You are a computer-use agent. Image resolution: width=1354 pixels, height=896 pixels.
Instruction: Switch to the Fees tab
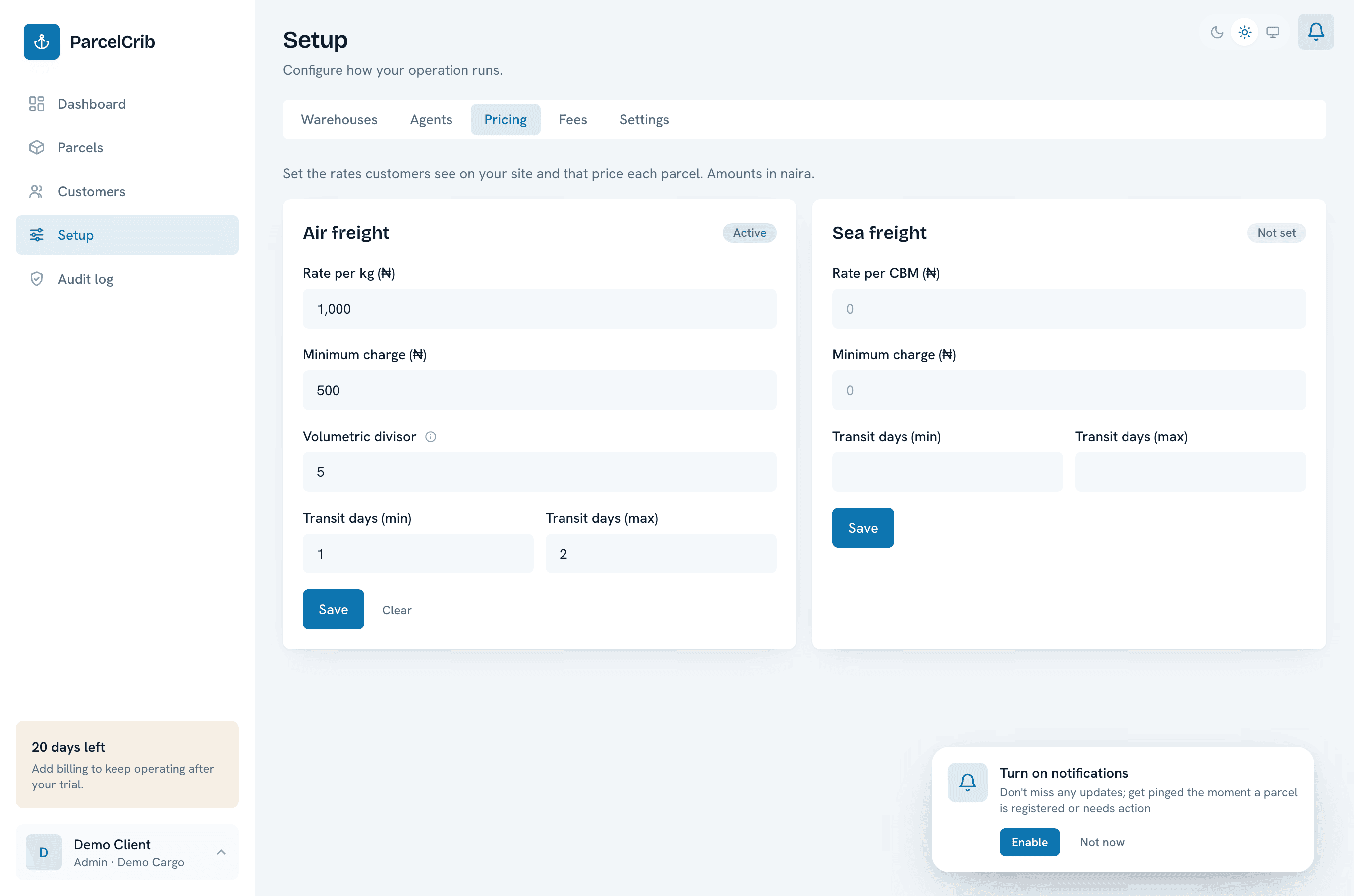573,119
